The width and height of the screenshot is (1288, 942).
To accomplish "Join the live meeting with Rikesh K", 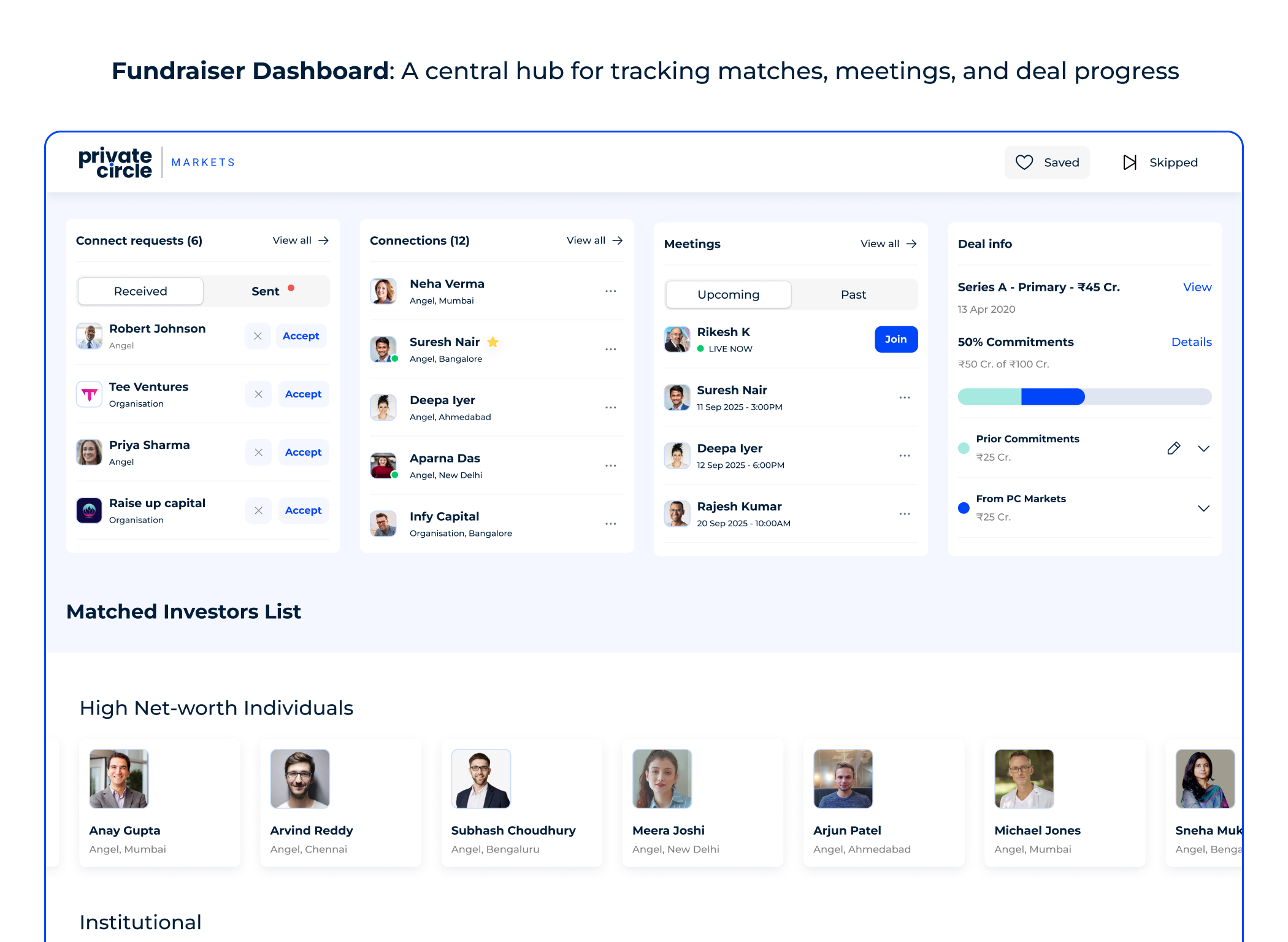I will tap(896, 340).
